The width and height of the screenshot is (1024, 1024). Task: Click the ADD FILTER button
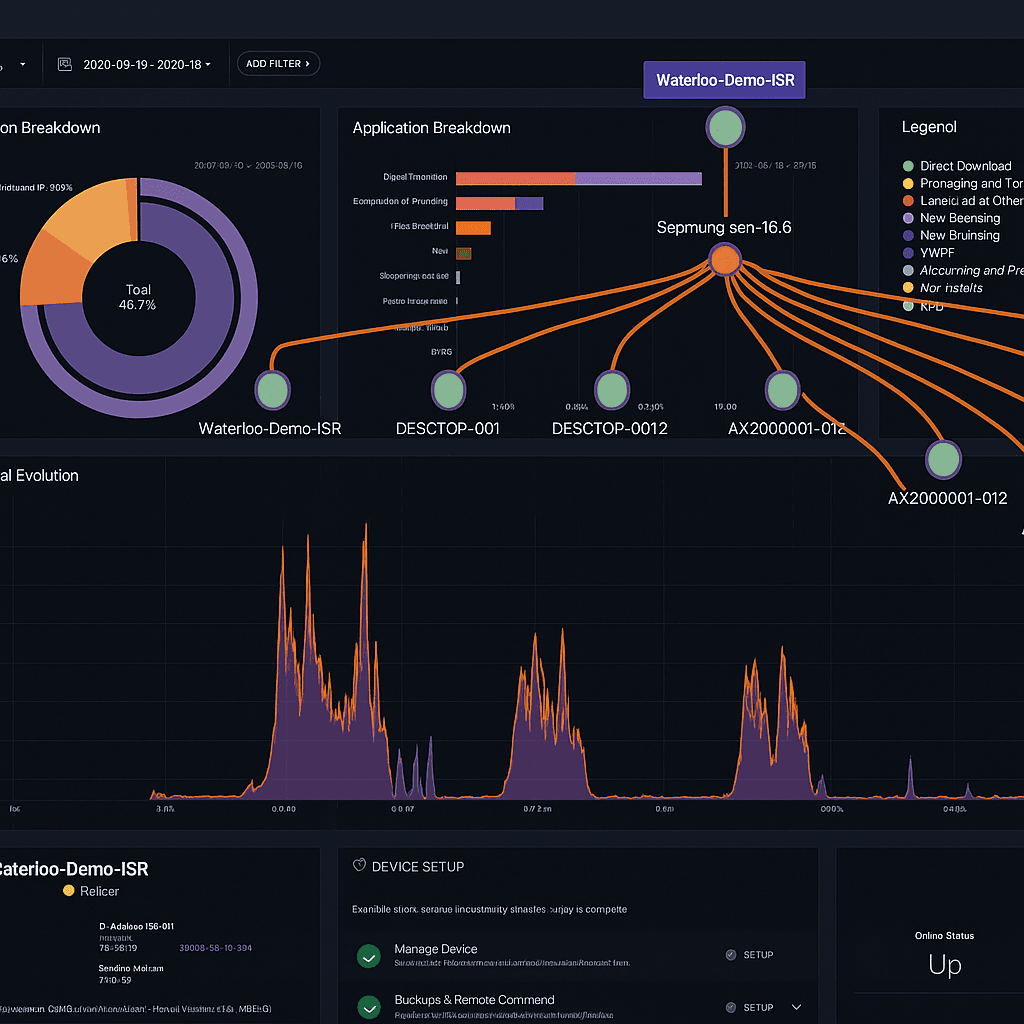pos(278,63)
